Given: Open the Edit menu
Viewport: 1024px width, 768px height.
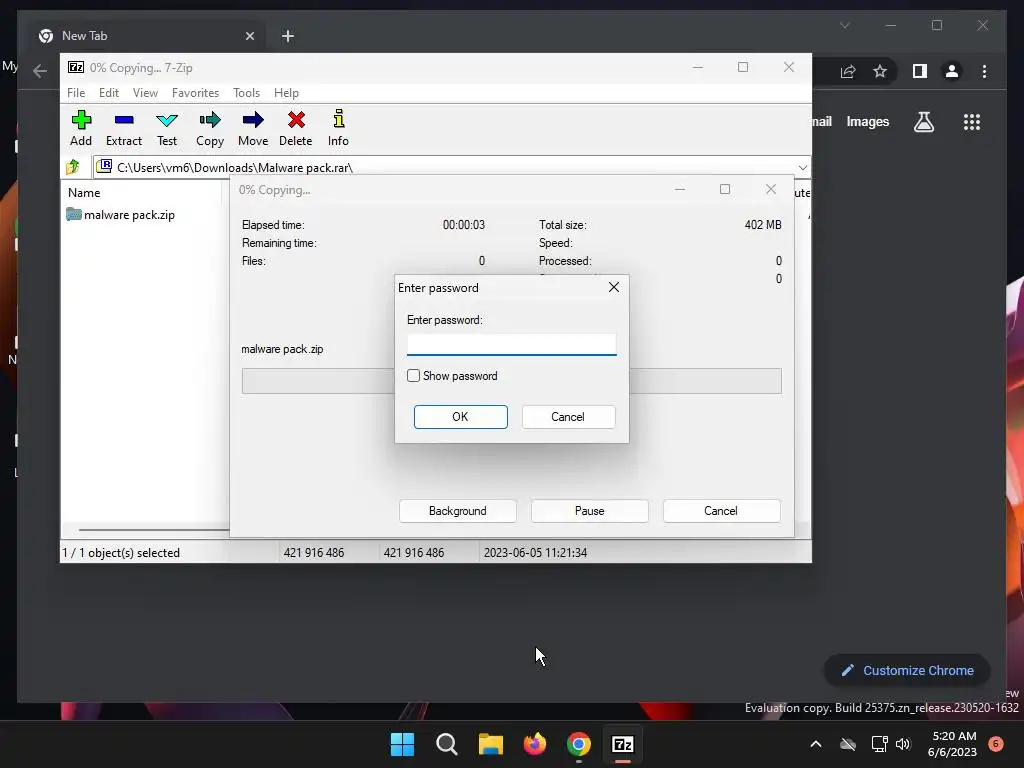Looking at the screenshot, I should pos(109,93).
